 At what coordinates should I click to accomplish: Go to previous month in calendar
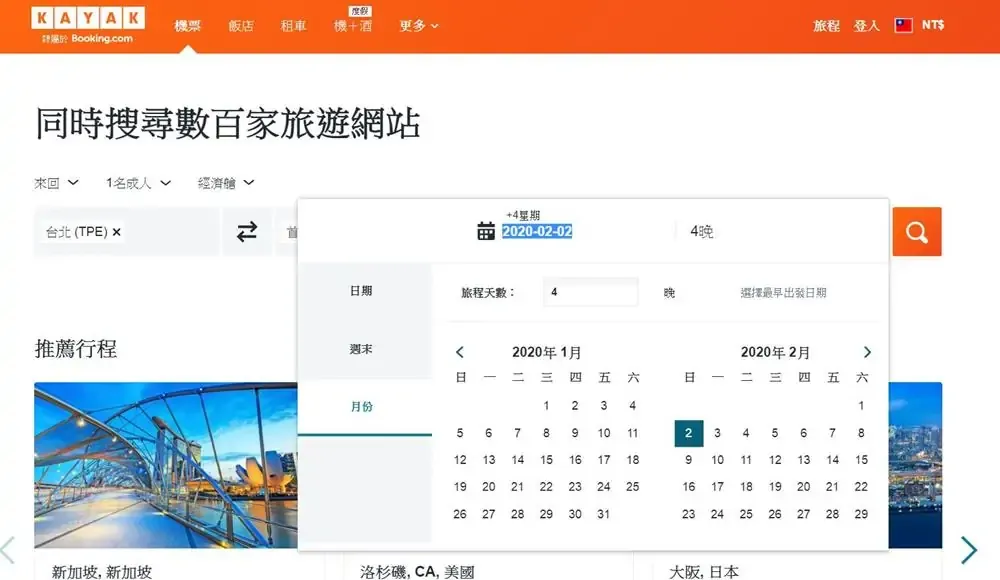pos(460,352)
